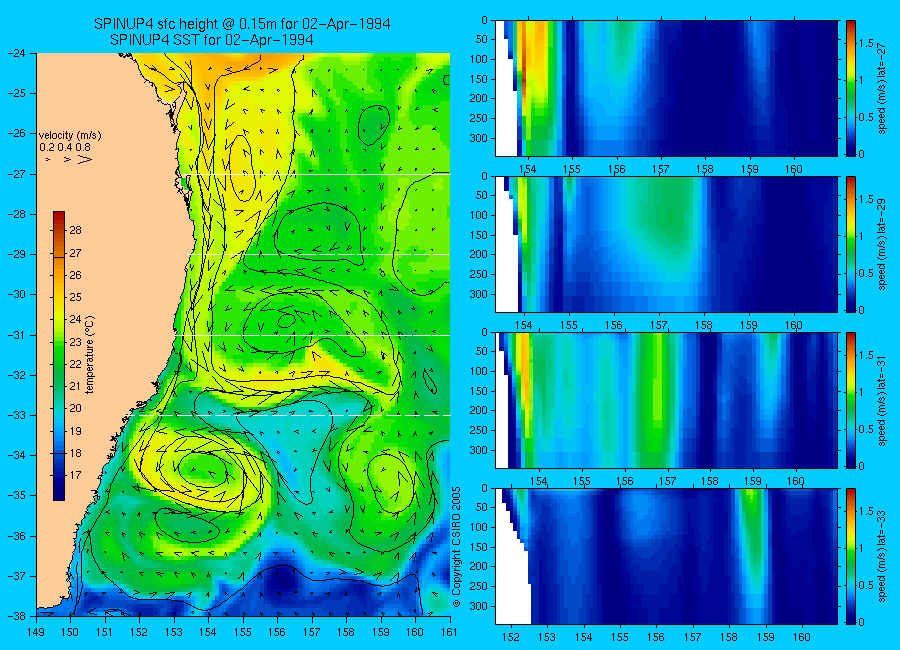This screenshot has width=900, height=650.
Task: Click the lat=-27 speed section panel
Action: pos(666,88)
